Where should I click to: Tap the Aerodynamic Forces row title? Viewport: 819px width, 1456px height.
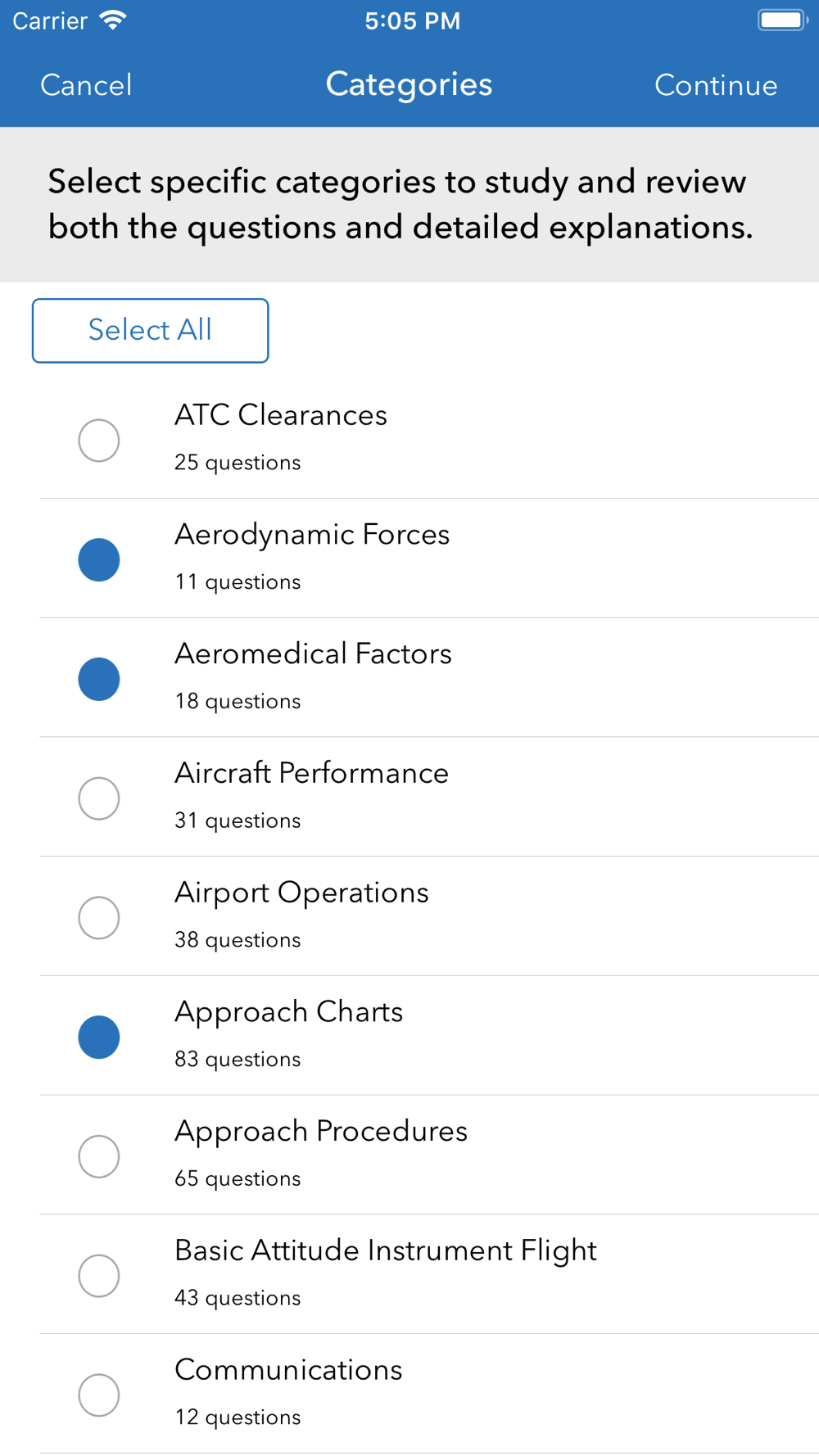pos(312,536)
